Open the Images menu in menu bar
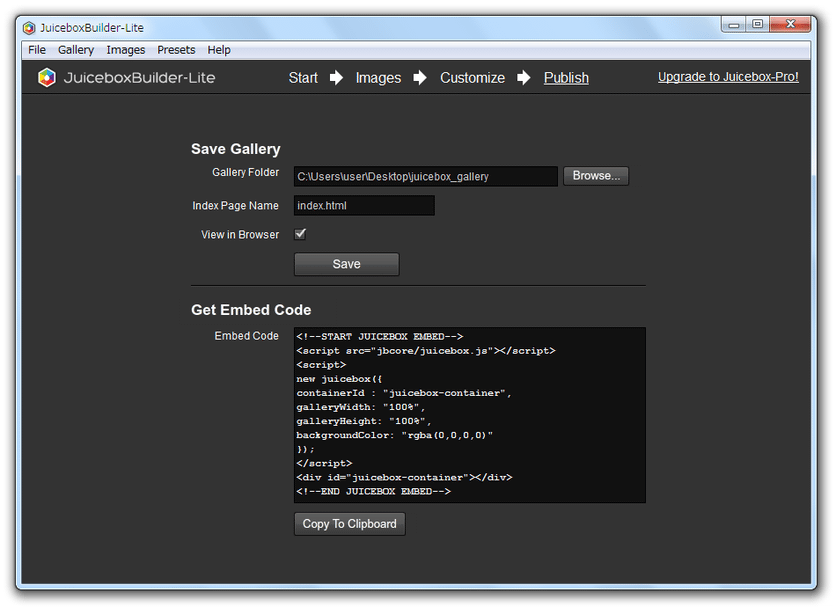 coord(126,50)
